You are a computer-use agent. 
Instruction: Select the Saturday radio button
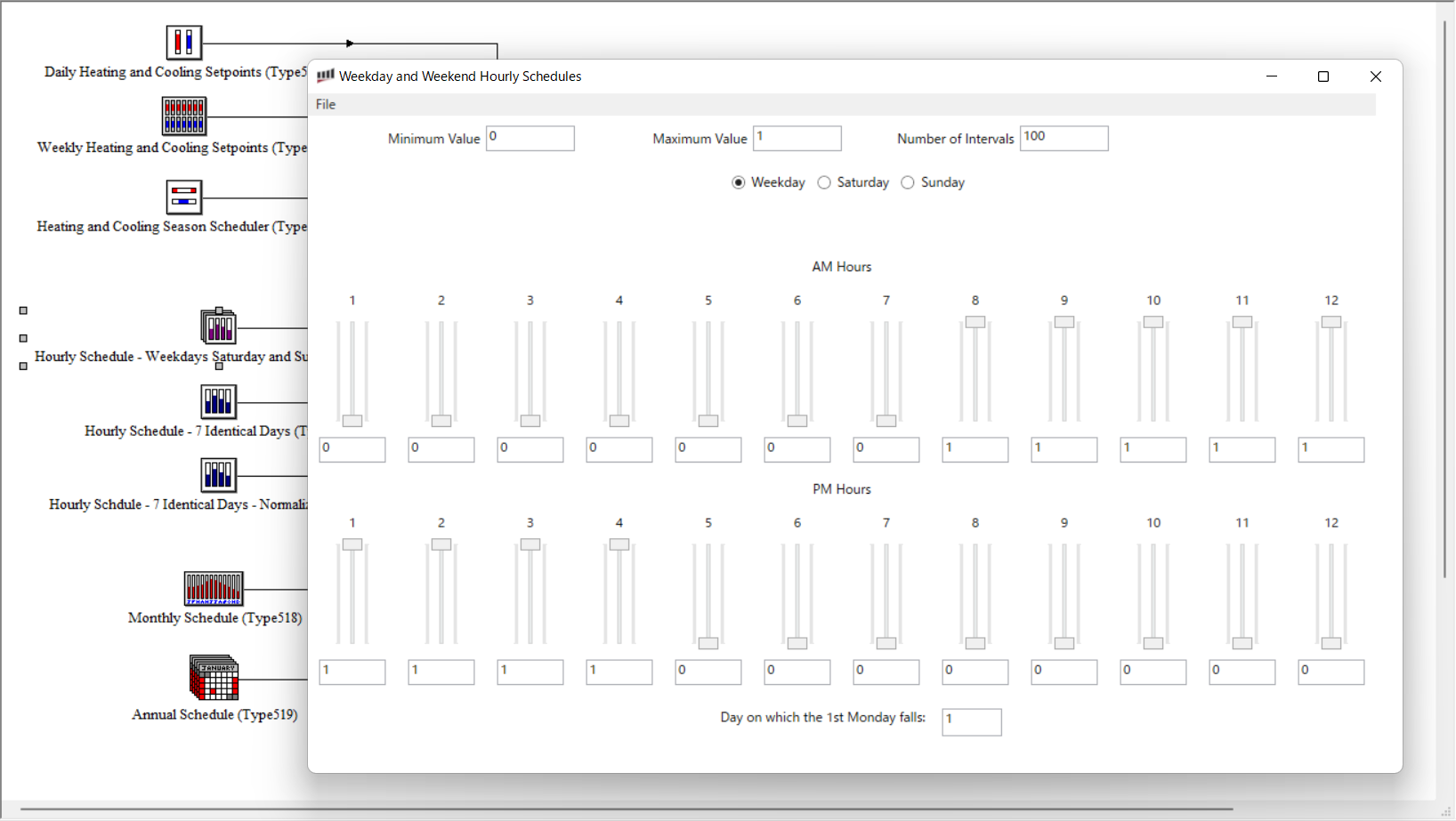click(824, 182)
